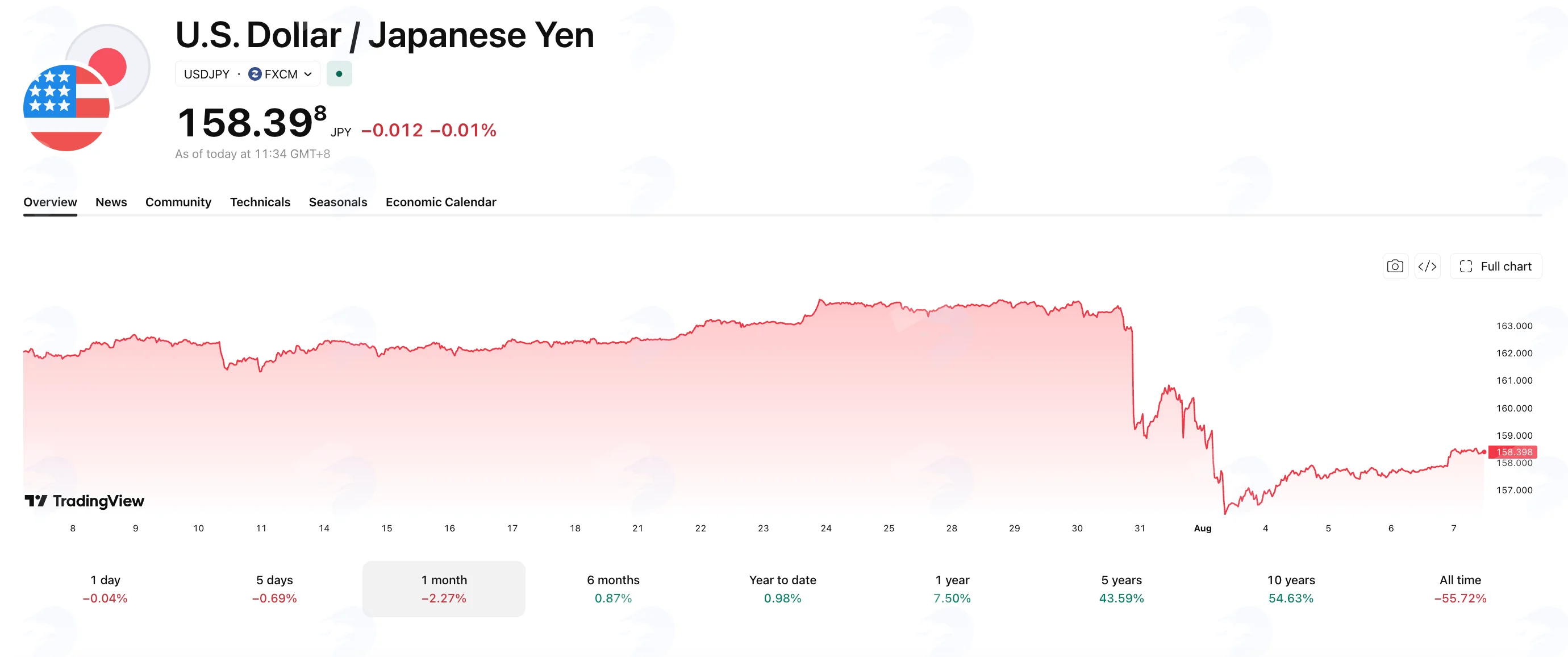The height and width of the screenshot is (657, 1568).
Task: Click the Aug marker on time axis
Action: pyautogui.click(x=1202, y=528)
